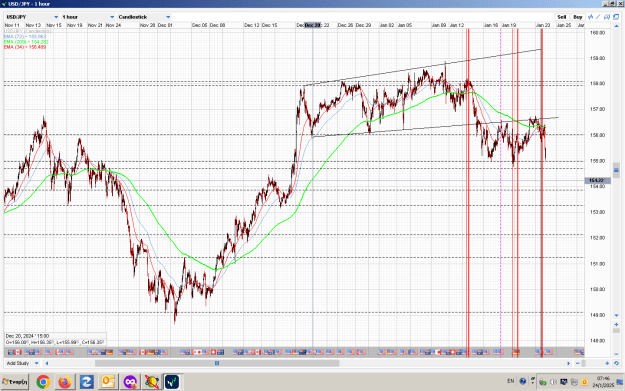Select the trend line drawing tool
Viewport: 625px width, 391px height.
click(x=598, y=17)
